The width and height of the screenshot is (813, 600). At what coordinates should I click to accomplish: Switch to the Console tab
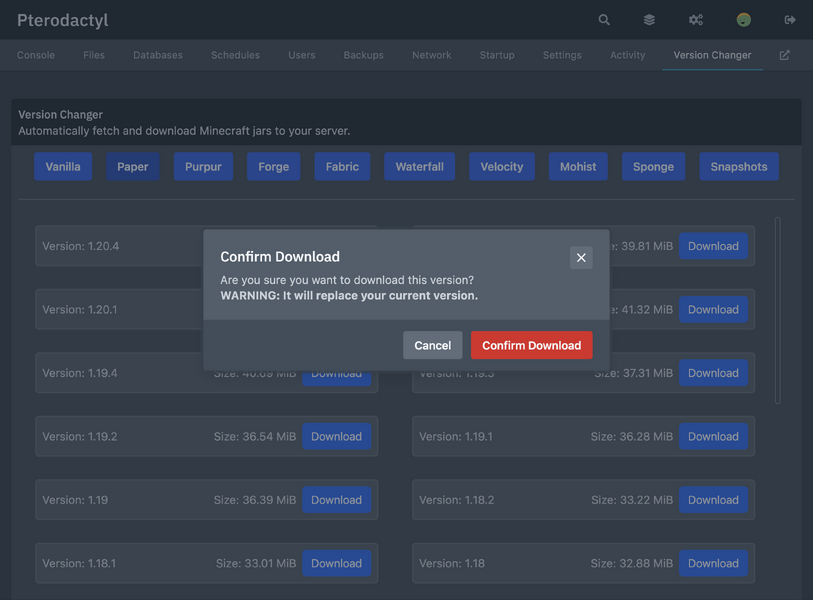click(36, 55)
